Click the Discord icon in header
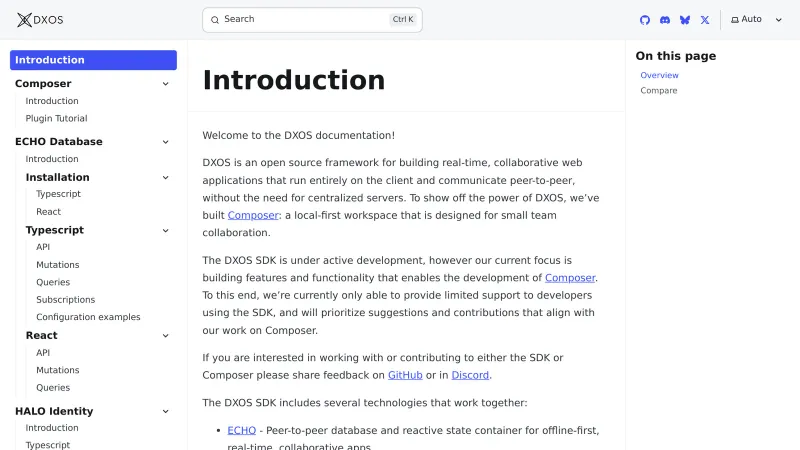 pyautogui.click(x=665, y=20)
